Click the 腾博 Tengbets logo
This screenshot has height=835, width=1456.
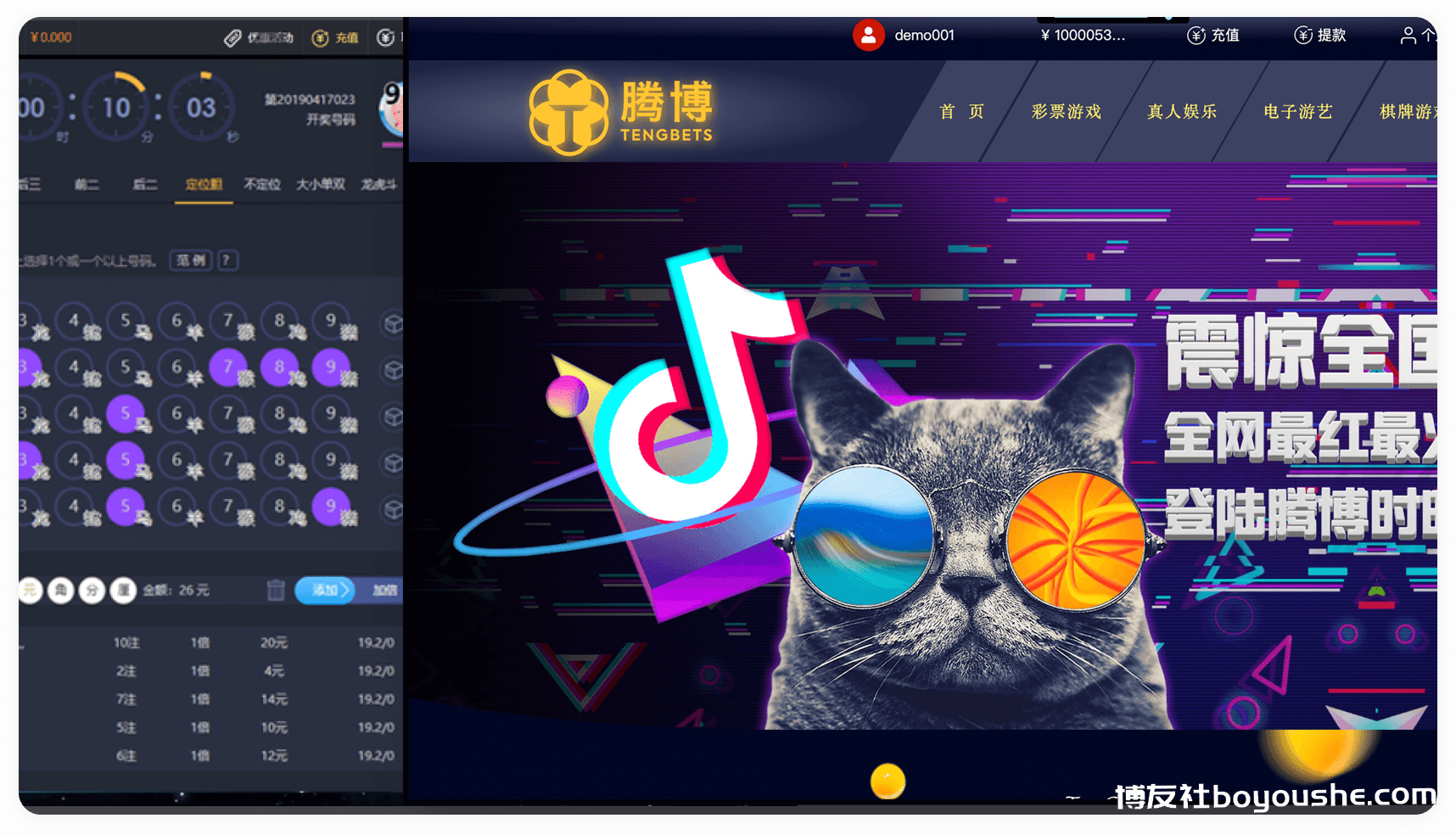click(x=621, y=112)
